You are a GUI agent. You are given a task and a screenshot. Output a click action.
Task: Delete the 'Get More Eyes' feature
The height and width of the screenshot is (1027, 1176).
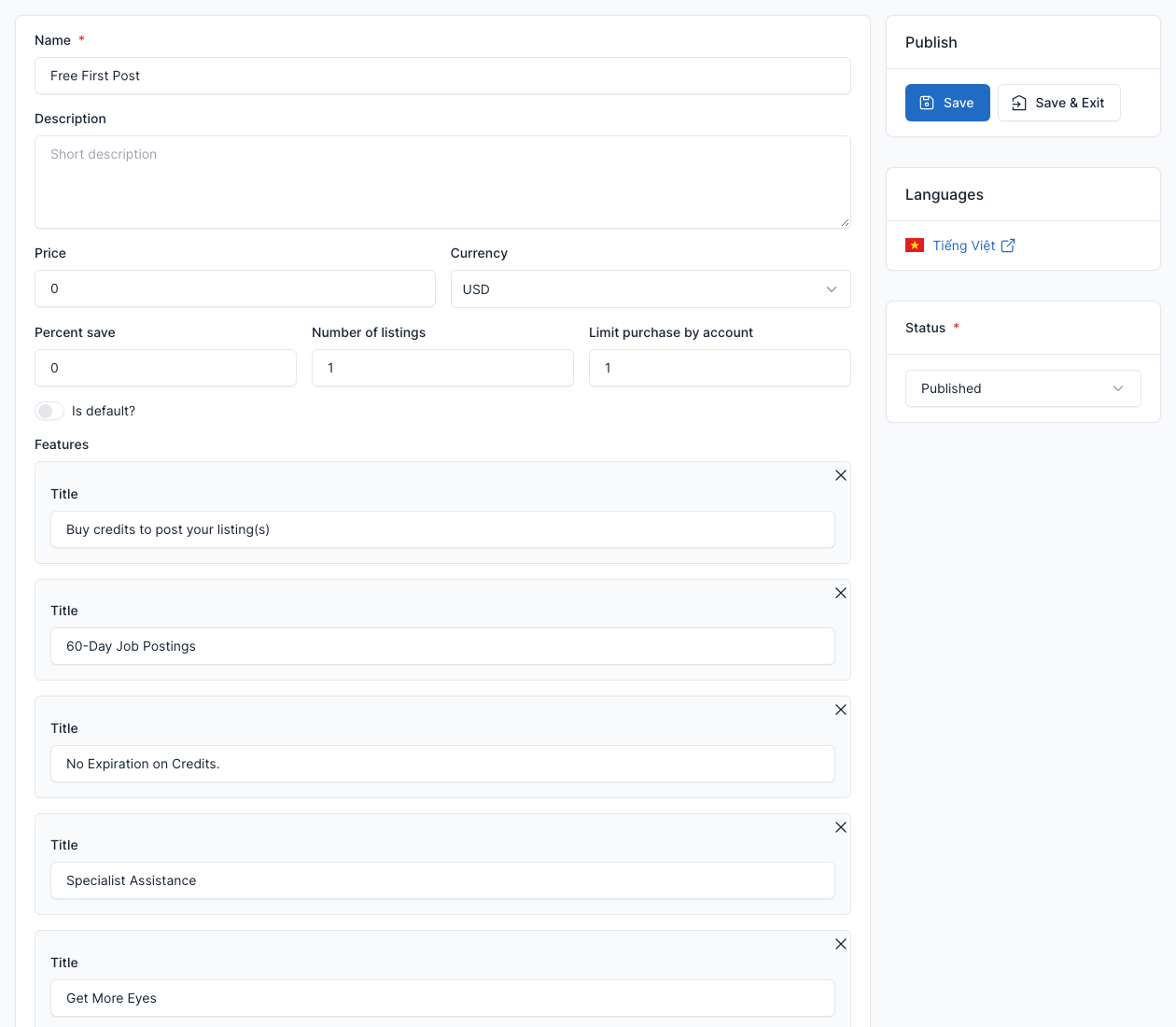click(841, 944)
